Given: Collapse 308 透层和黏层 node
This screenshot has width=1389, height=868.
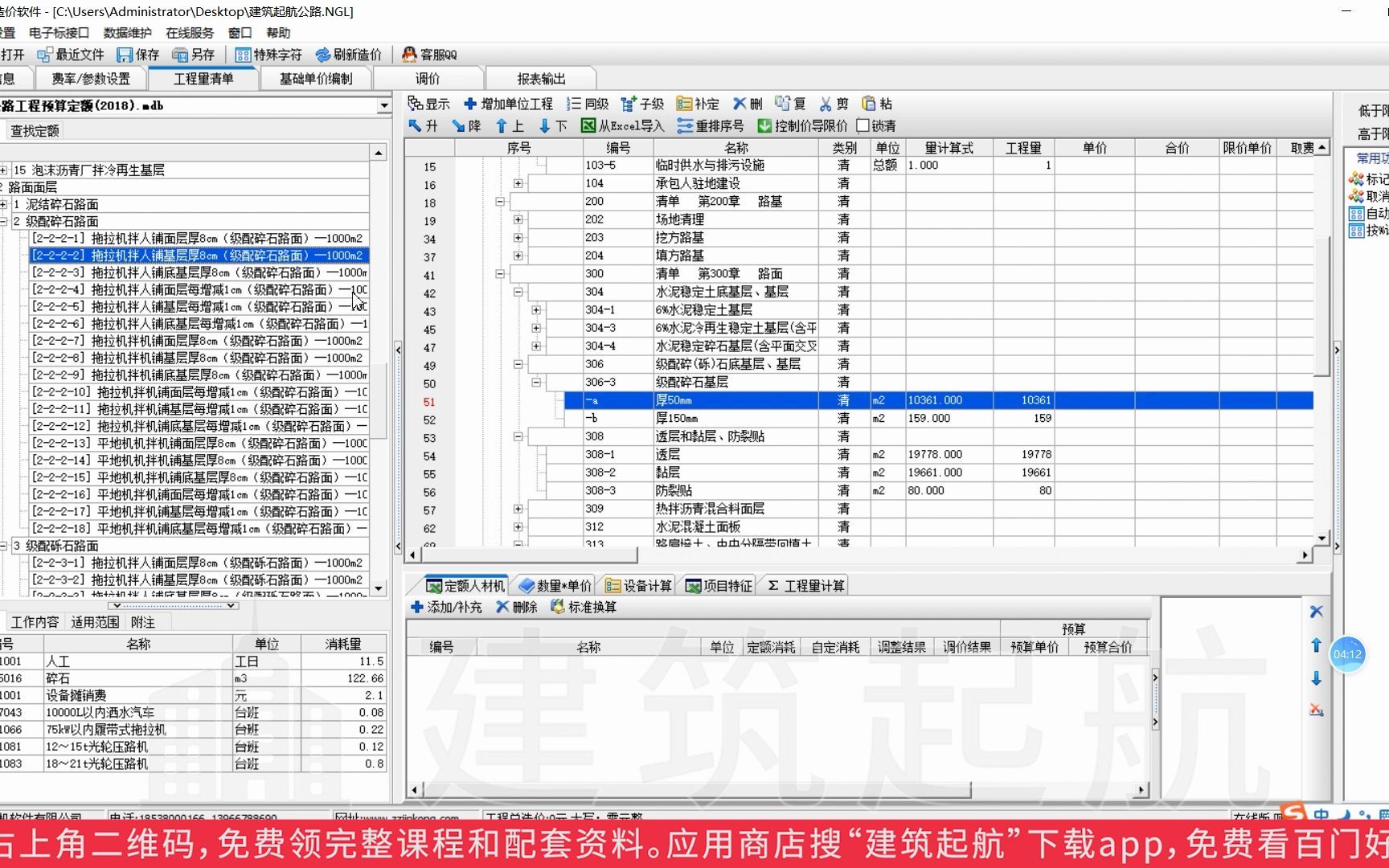Looking at the screenshot, I should point(518,436).
